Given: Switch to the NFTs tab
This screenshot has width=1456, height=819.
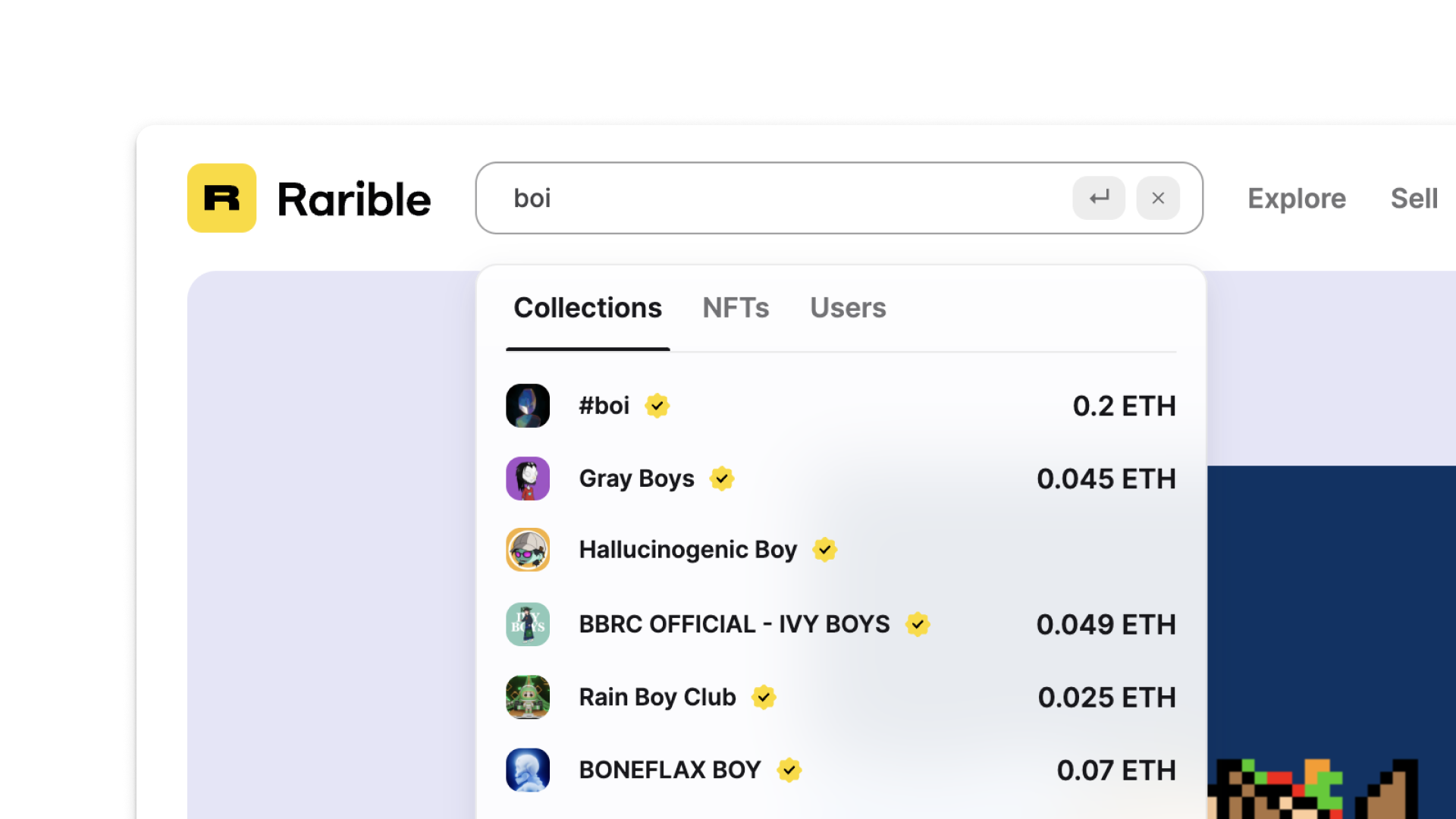Looking at the screenshot, I should (736, 308).
